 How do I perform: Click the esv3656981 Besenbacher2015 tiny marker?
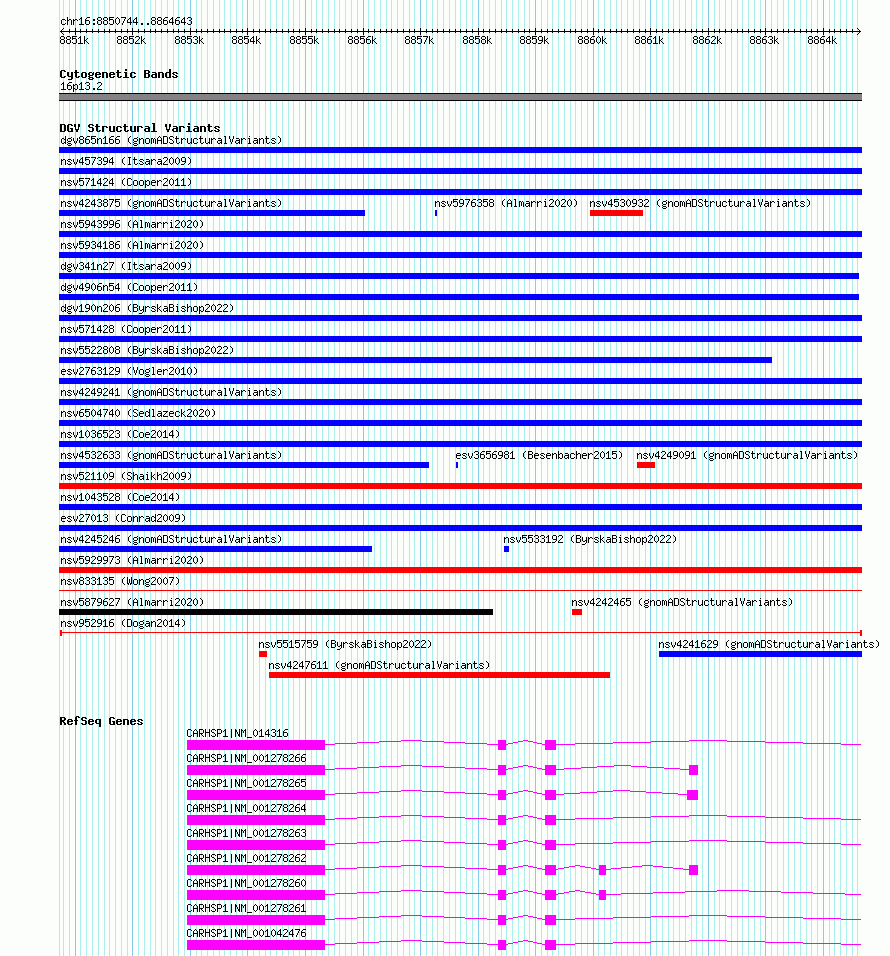457,465
